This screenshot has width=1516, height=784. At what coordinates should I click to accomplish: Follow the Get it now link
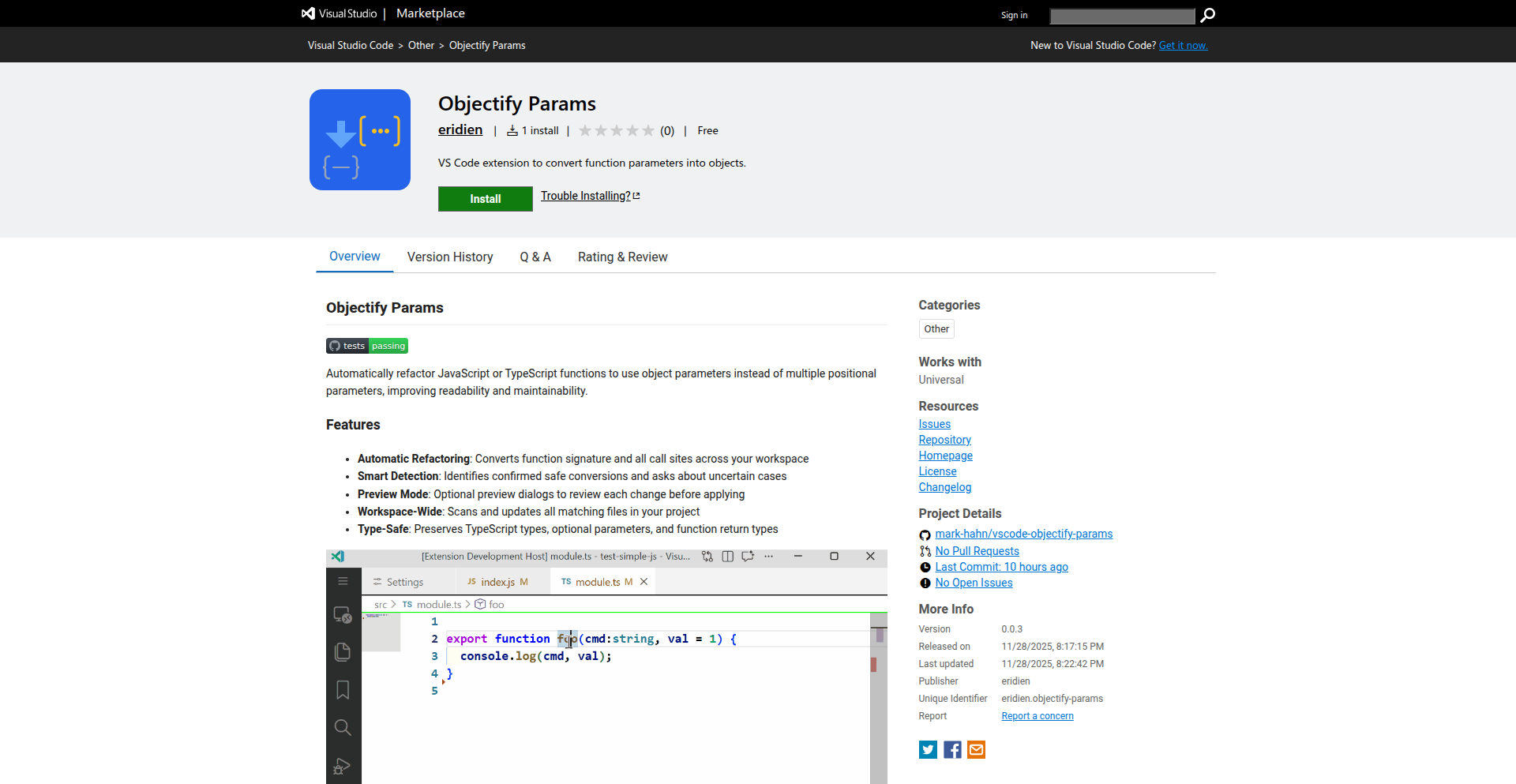(x=1183, y=45)
